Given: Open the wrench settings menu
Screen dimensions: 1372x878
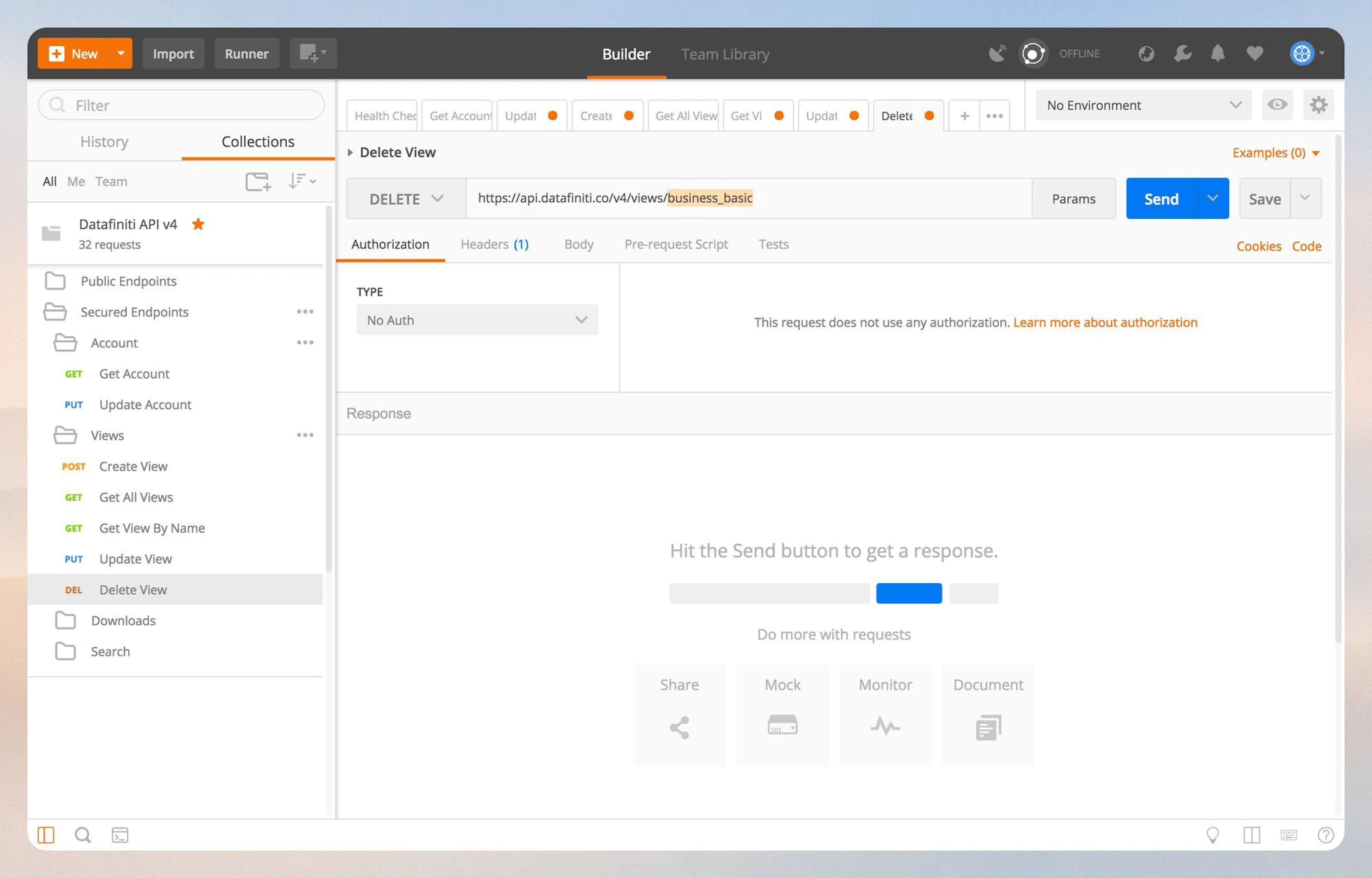Looking at the screenshot, I should pos(1182,53).
